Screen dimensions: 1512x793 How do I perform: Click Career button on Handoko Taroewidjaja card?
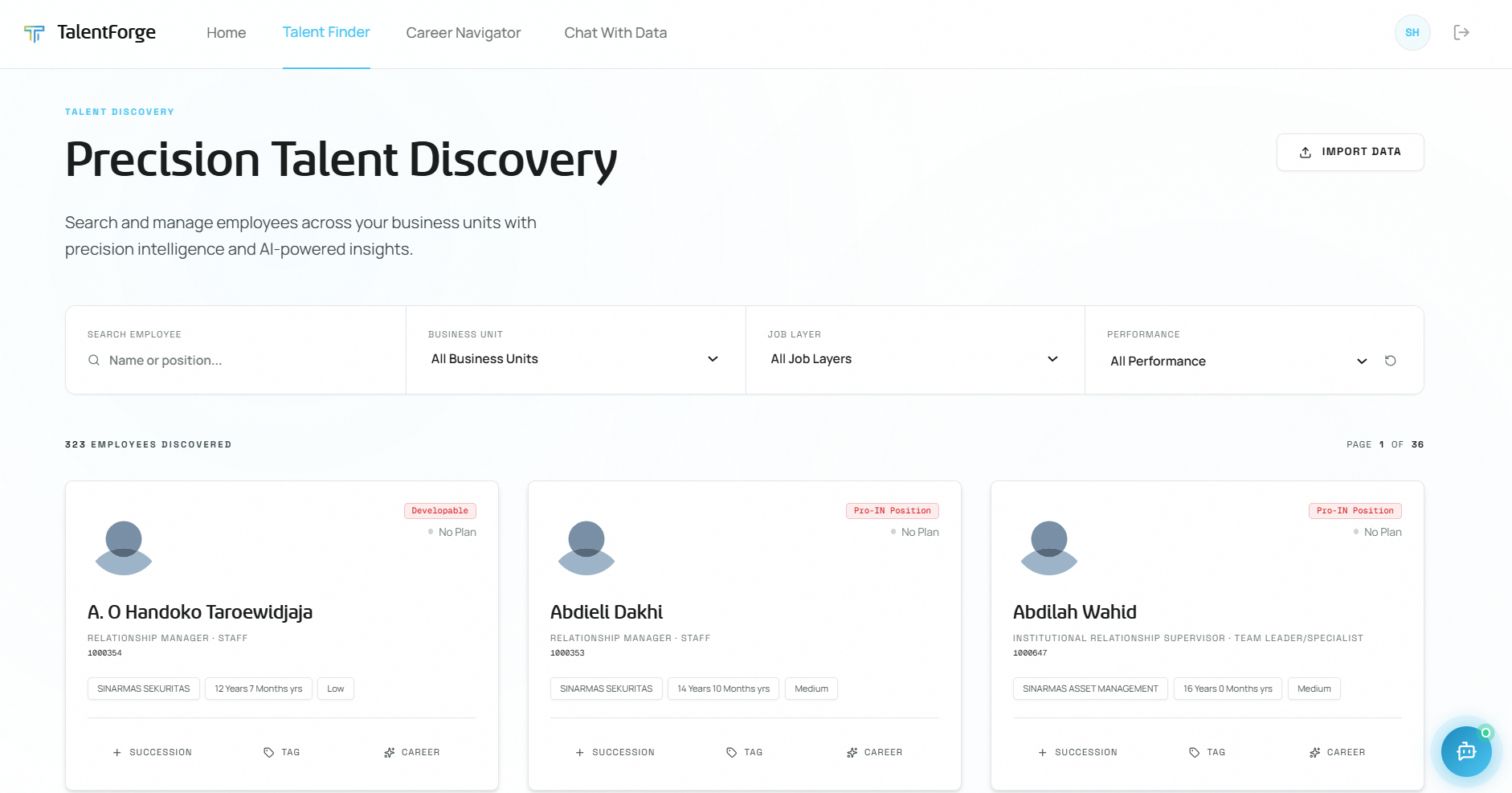[412, 753]
